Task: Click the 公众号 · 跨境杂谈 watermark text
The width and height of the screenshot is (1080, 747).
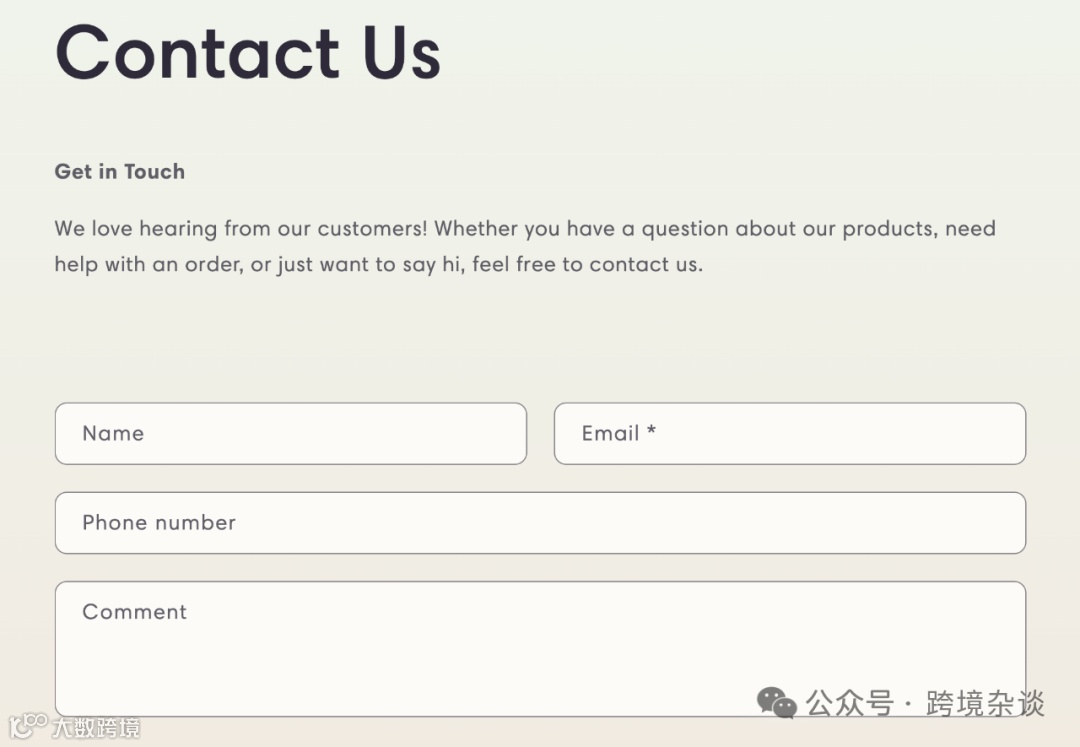Action: point(925,704)
